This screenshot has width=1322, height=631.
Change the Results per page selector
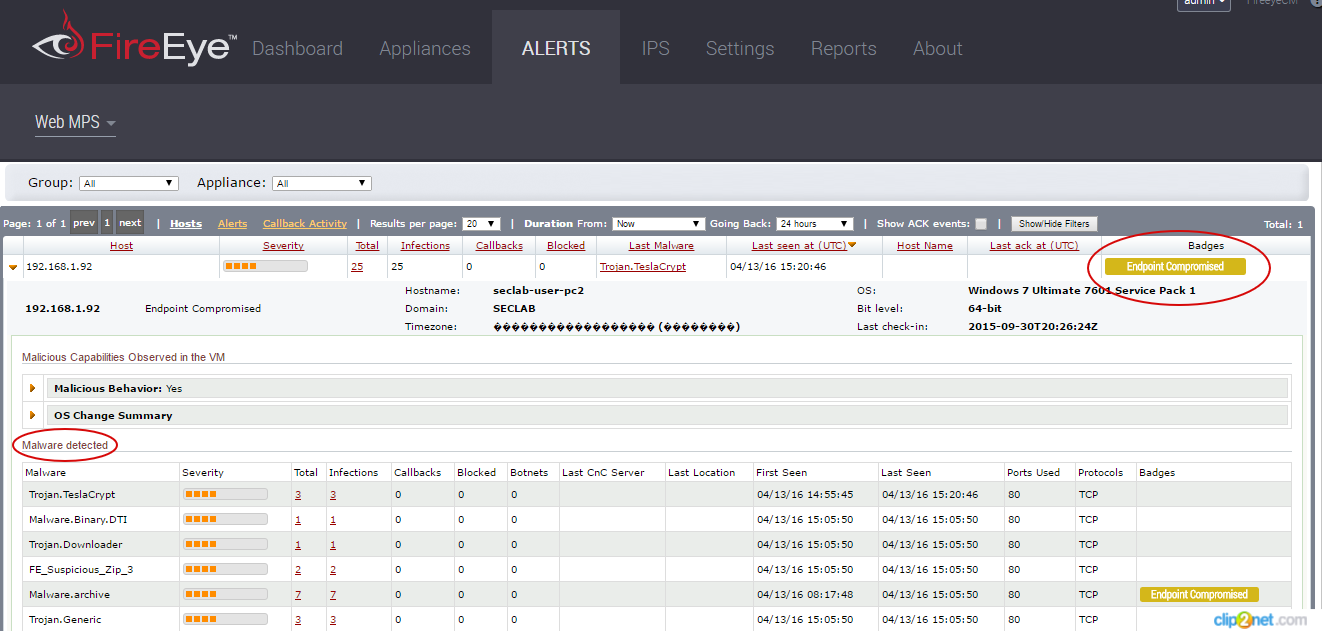coord(479,223)
